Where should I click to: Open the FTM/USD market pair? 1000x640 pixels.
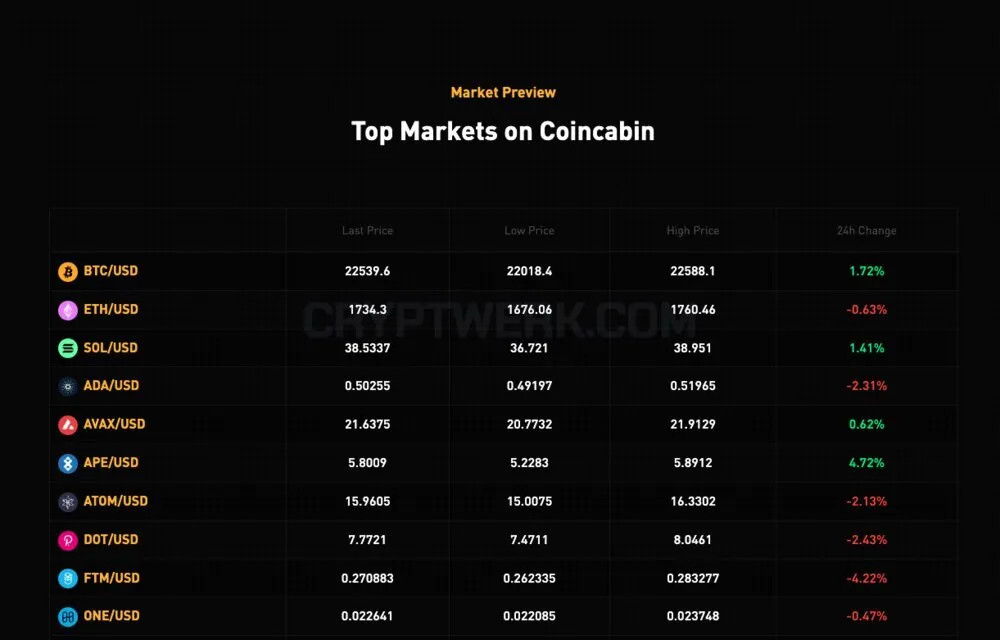tap(112, 578)
